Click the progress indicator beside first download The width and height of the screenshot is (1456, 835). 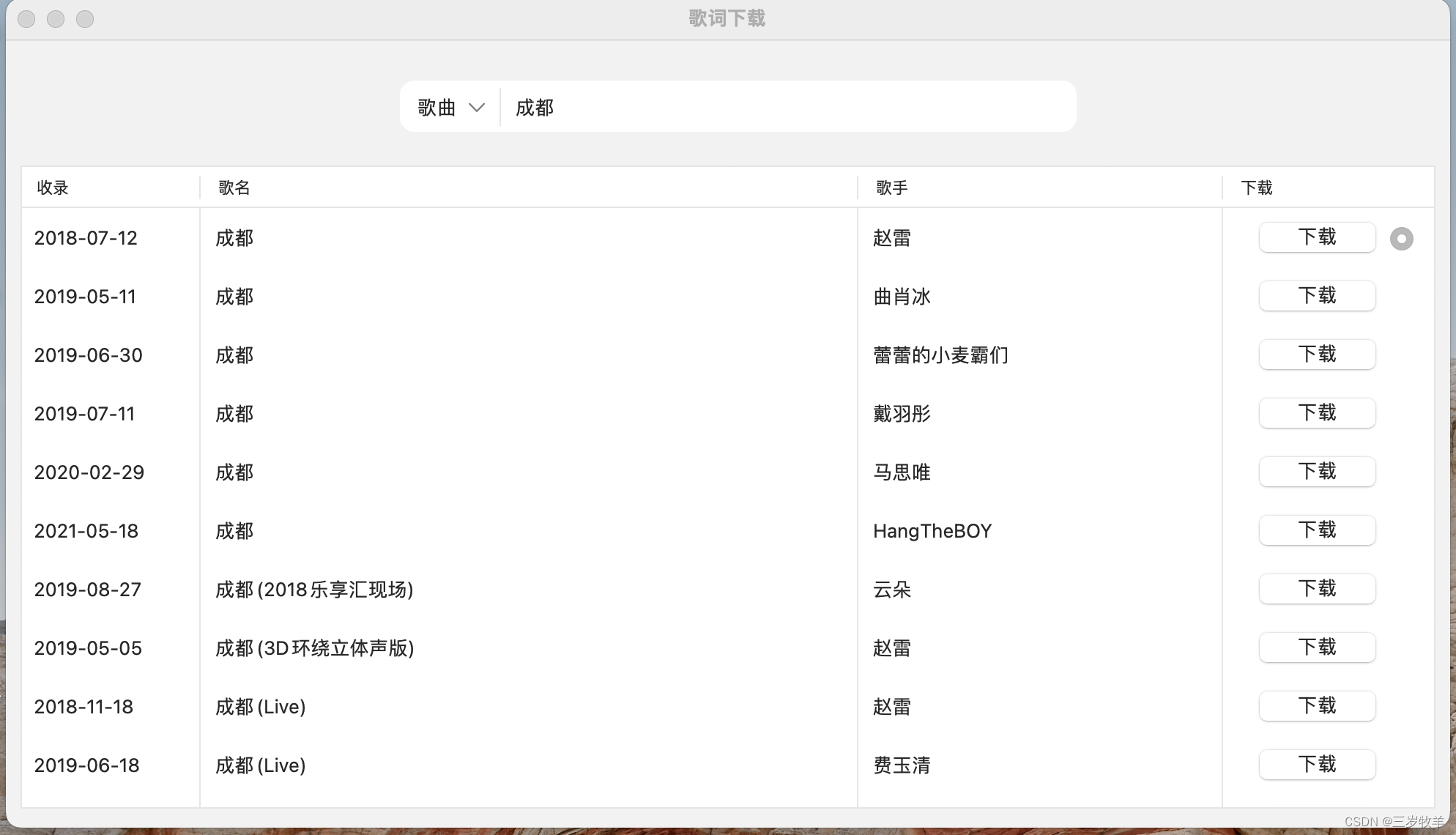point(1401,239)
